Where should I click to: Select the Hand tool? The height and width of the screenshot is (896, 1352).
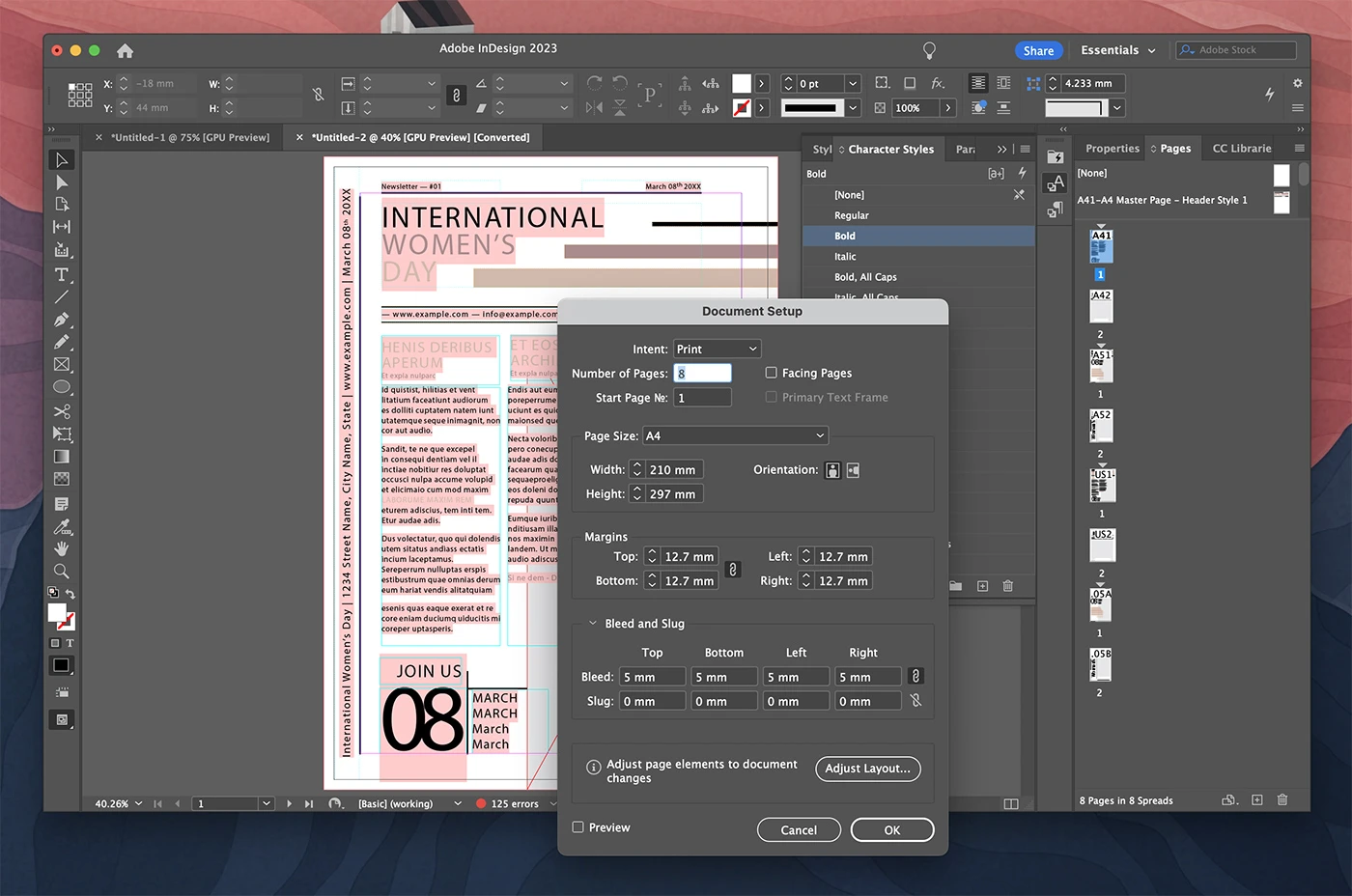(x=62, y=548)
